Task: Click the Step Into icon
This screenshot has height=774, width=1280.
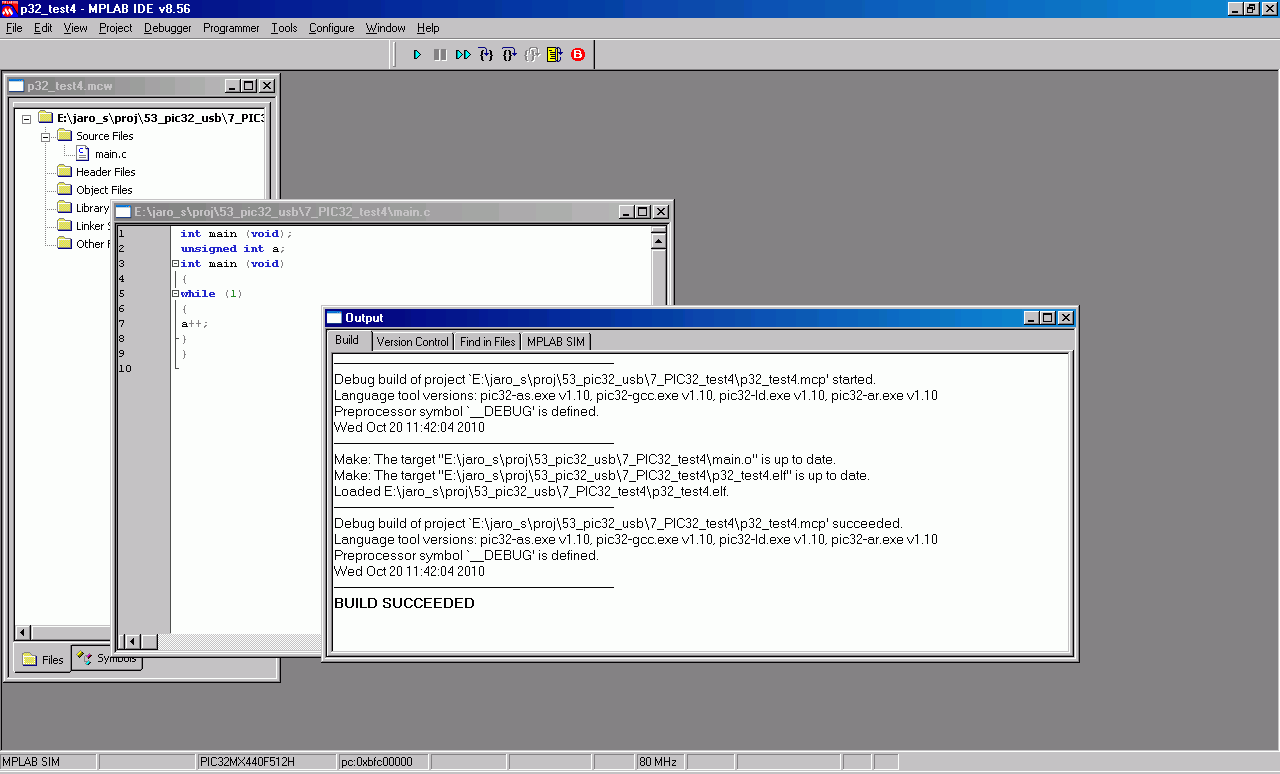Action: [486, 54]
